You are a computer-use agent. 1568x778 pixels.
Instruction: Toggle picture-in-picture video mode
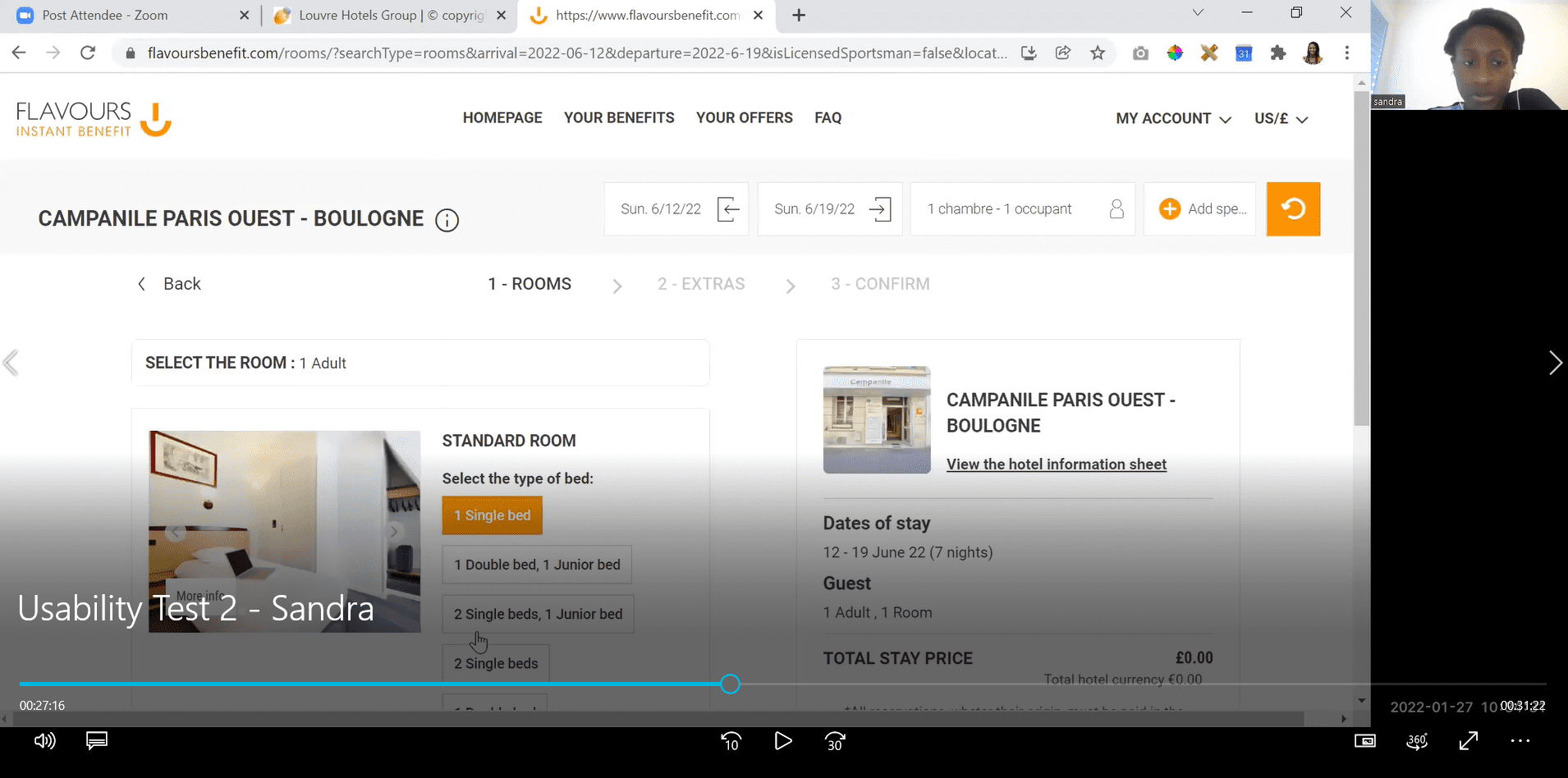pos(1364,741)
